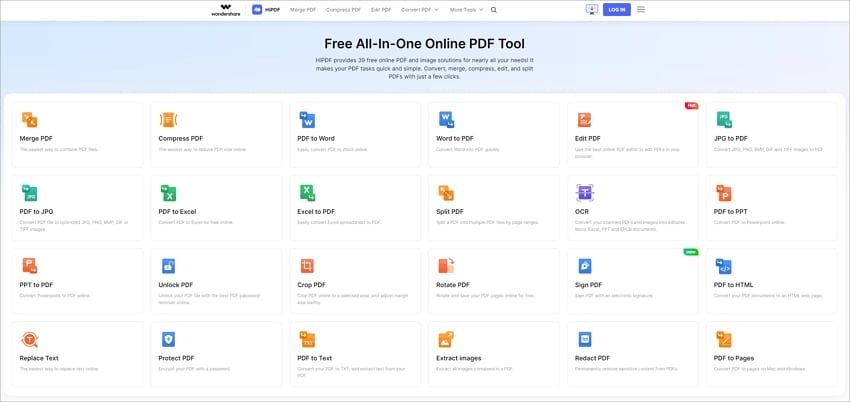Click the Merge PDF tool icon
This screenshot has width=850, height=402.
(x=30, y=119)
